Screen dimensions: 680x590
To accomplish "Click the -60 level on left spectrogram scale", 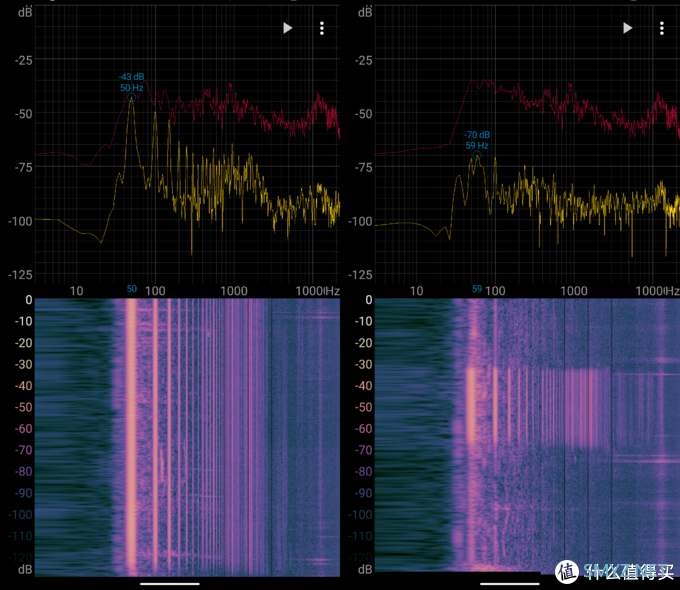I will (19, 429).
